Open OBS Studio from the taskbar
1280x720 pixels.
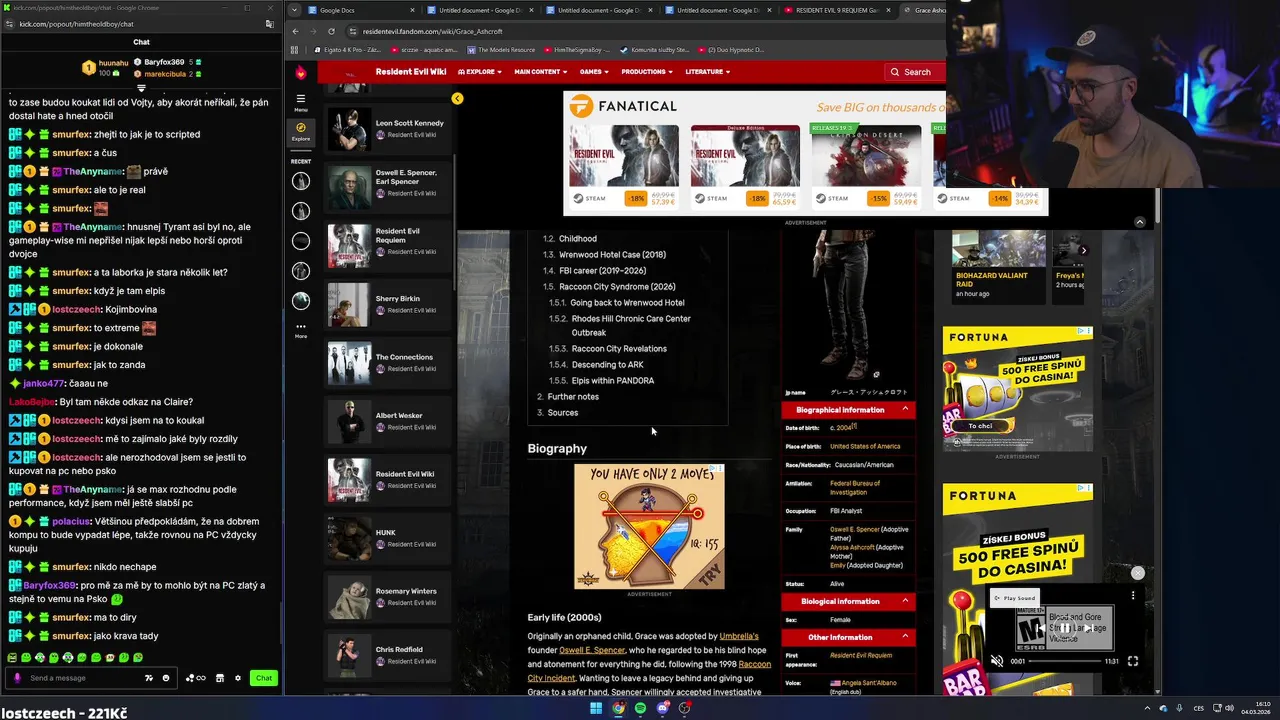click(684, 708)
